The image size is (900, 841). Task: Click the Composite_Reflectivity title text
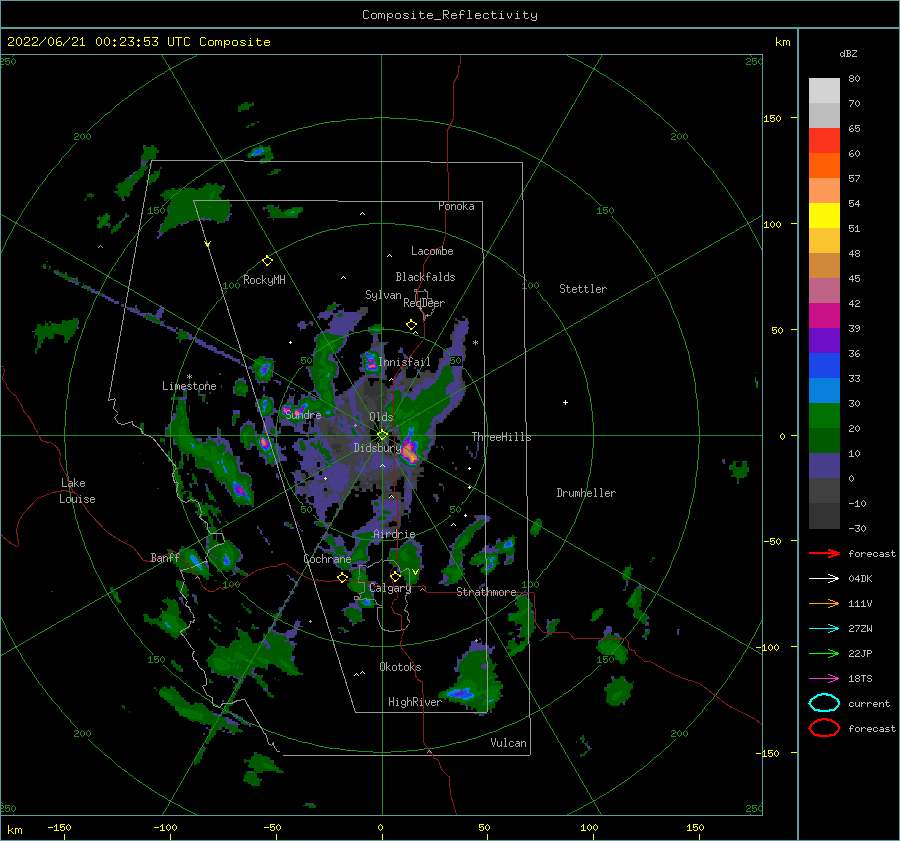[450, 15]
